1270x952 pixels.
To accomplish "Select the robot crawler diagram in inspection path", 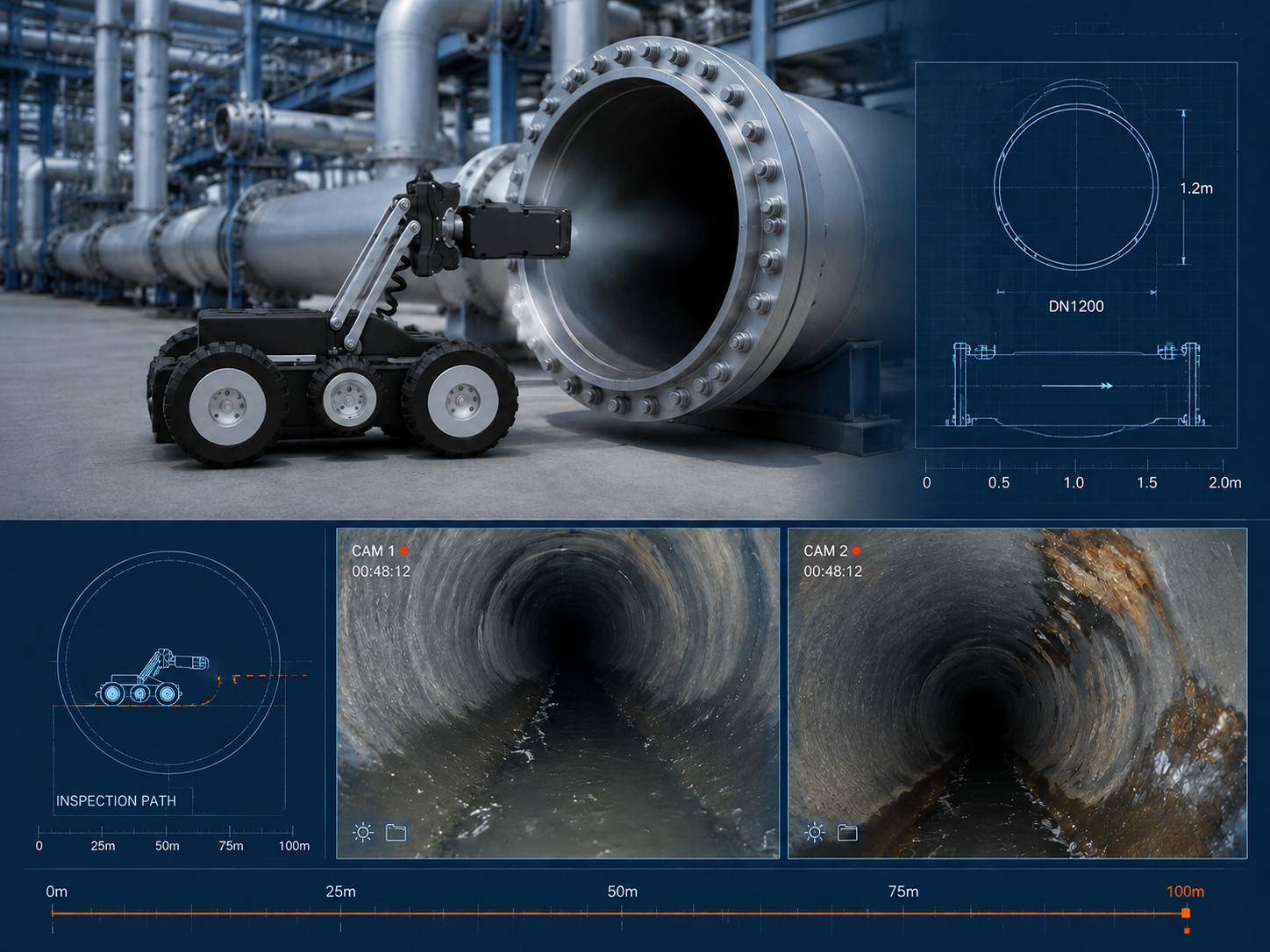I will click(x=152, y=678).
